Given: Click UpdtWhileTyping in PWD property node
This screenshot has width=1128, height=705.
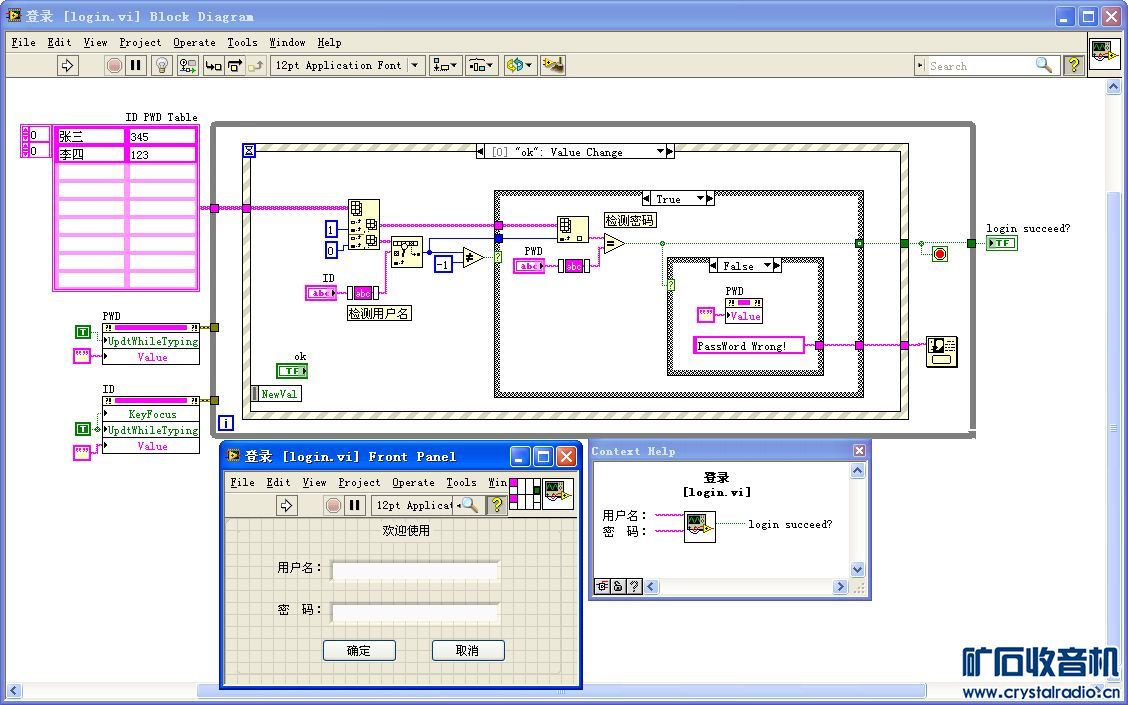Looking at the screenshot, I should click(x=151, y=342).
